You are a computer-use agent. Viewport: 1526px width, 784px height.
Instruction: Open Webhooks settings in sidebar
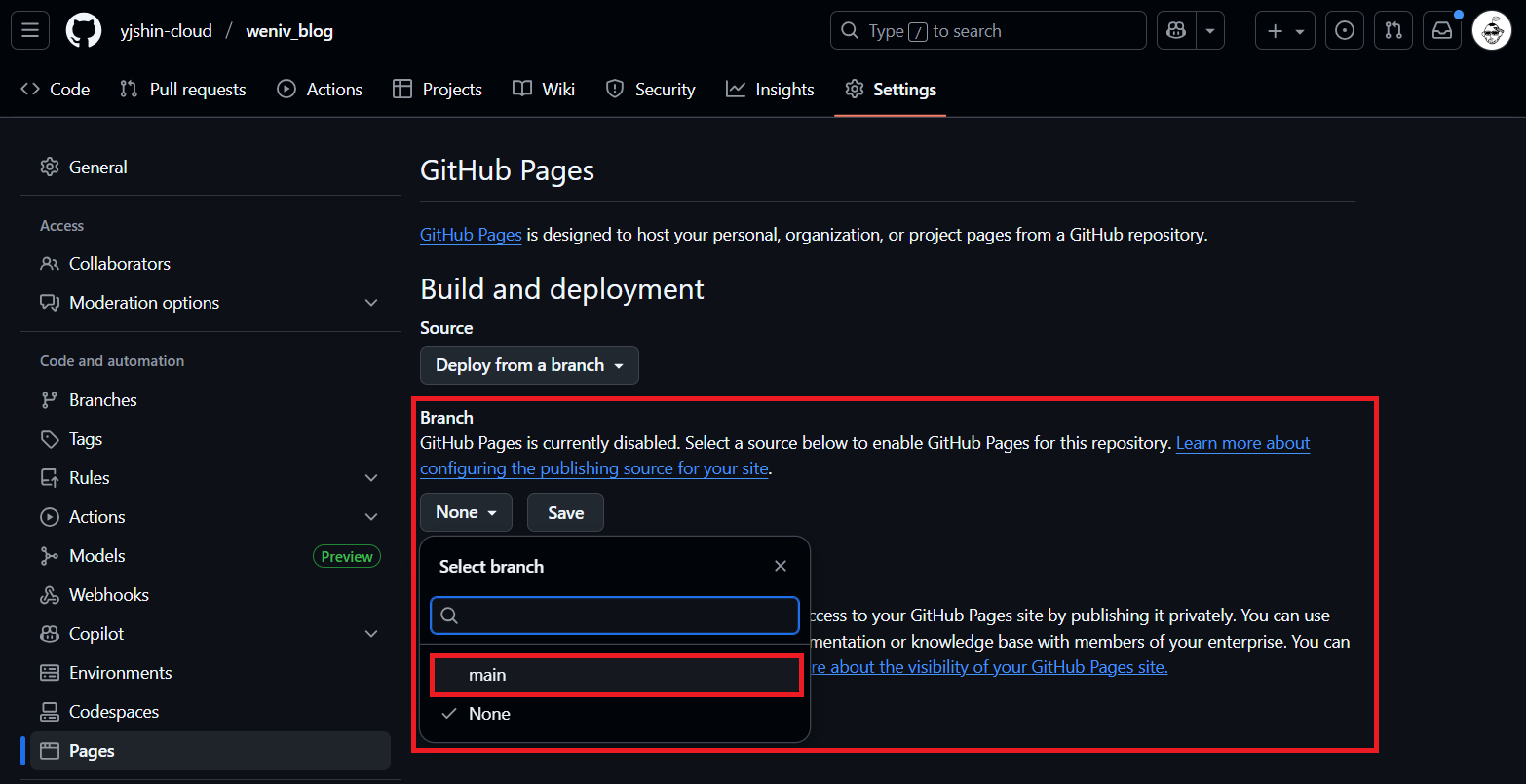tap(210, 595)
